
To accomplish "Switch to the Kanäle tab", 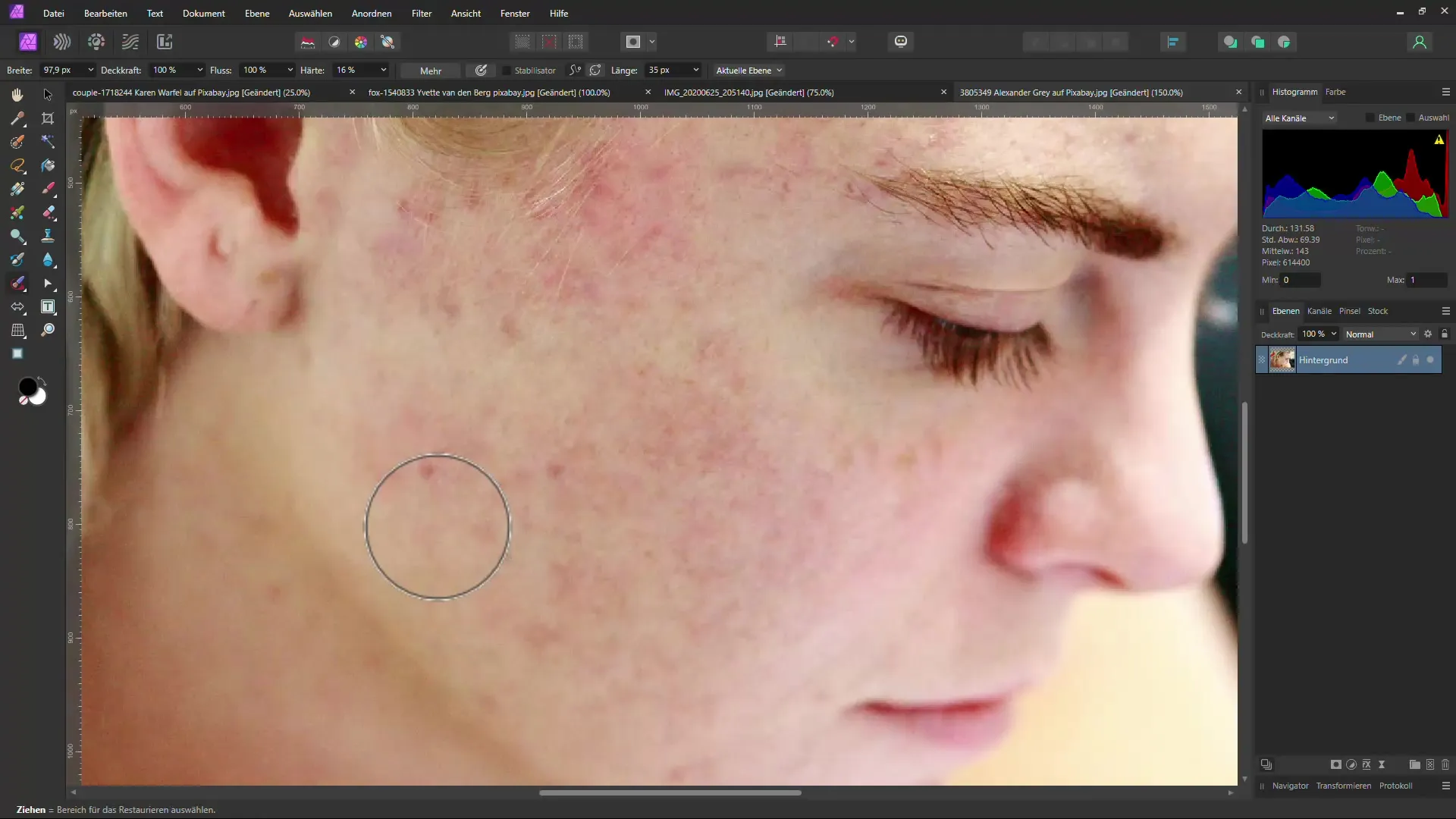I will (1319, 311).
